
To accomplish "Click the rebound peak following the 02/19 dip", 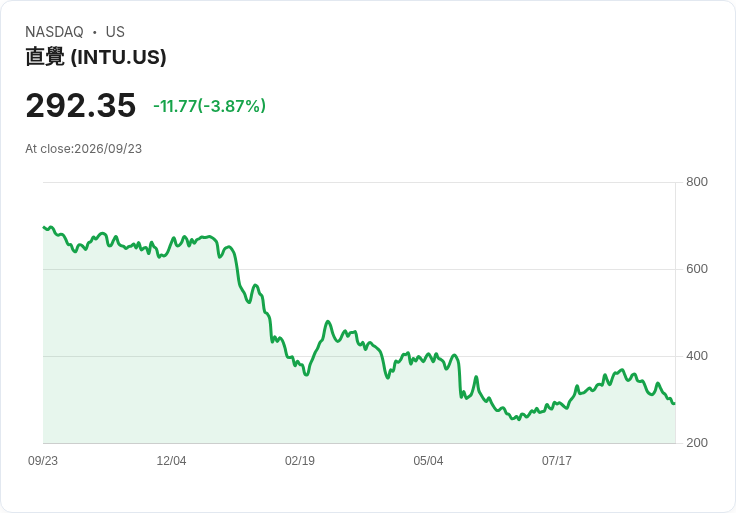I will (328, 322).
